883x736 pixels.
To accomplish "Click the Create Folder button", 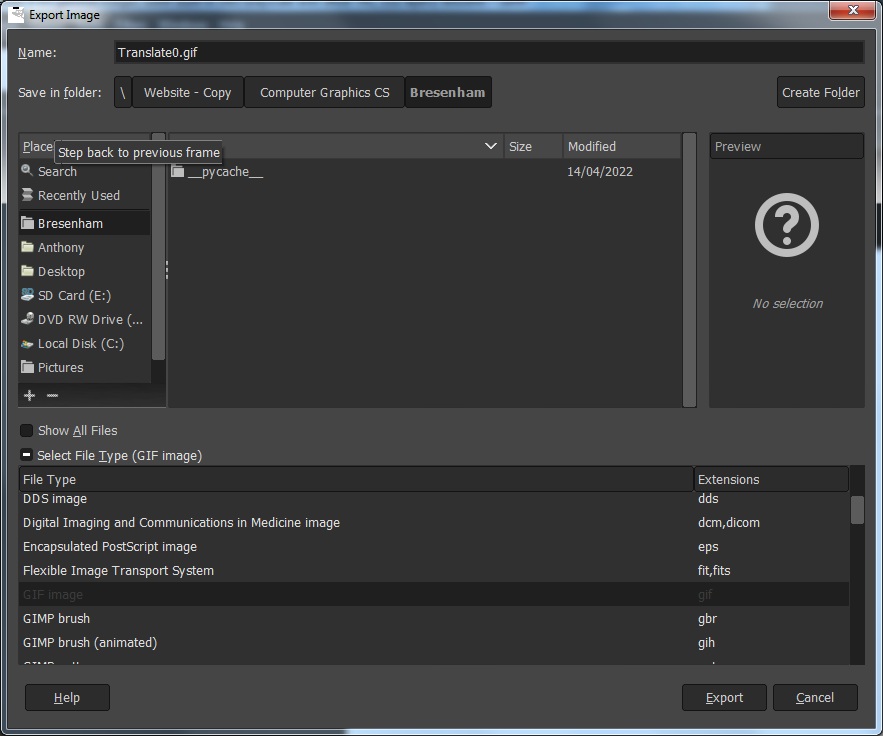I will tap(820, 92).
